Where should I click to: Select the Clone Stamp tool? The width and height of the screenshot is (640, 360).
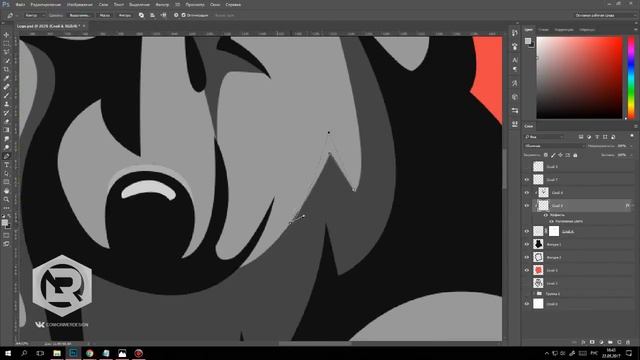point(7,104)
